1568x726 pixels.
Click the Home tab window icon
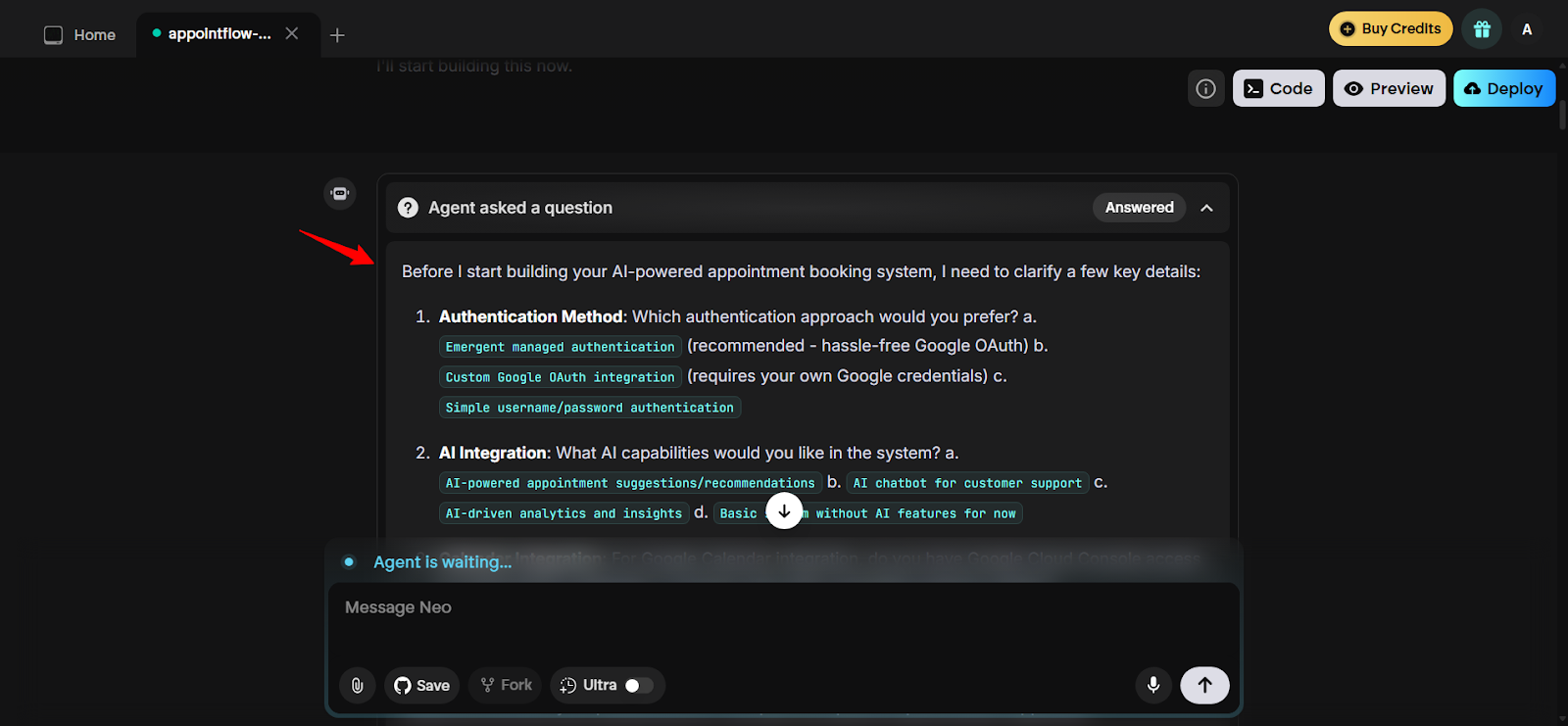53,35
